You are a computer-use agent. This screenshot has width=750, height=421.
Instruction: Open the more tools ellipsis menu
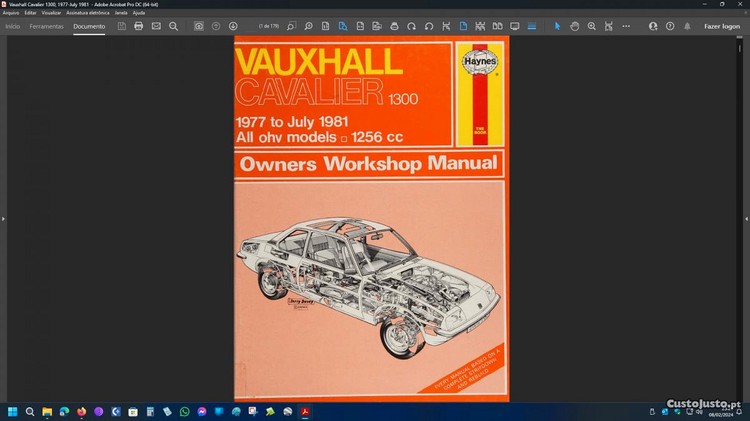click(x=626, y=26)
